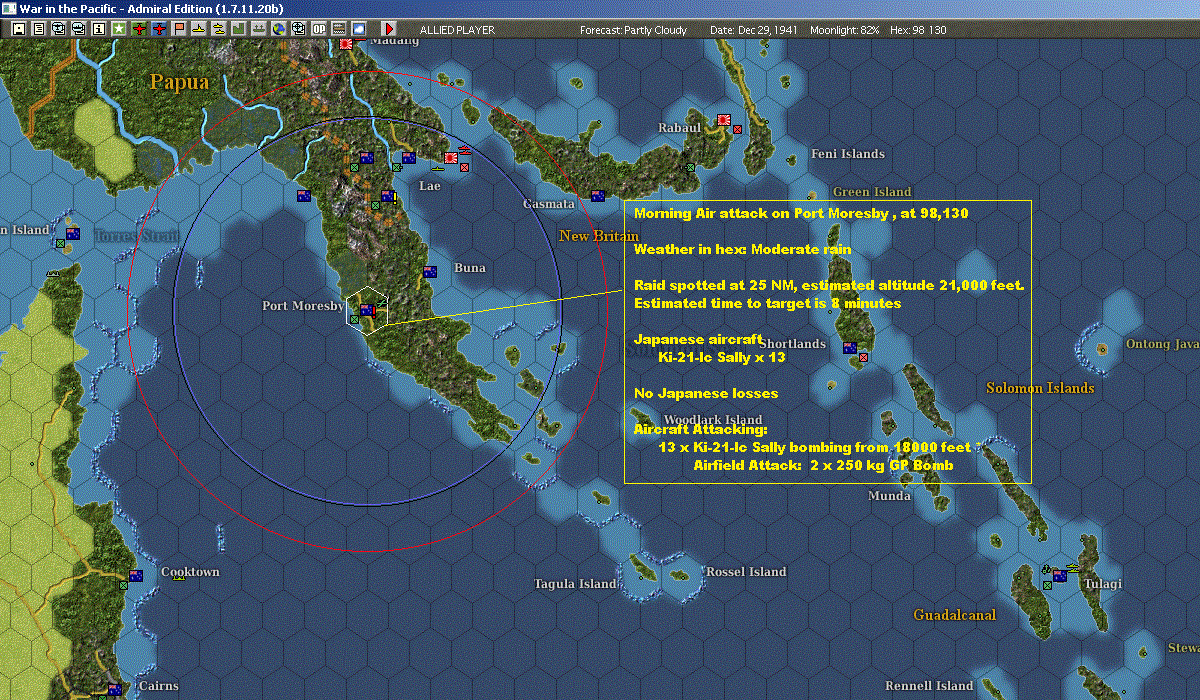The image size is (1200, 700).
Task: Click the Japanese flag north of Lae
Action: tap(451, 158)
